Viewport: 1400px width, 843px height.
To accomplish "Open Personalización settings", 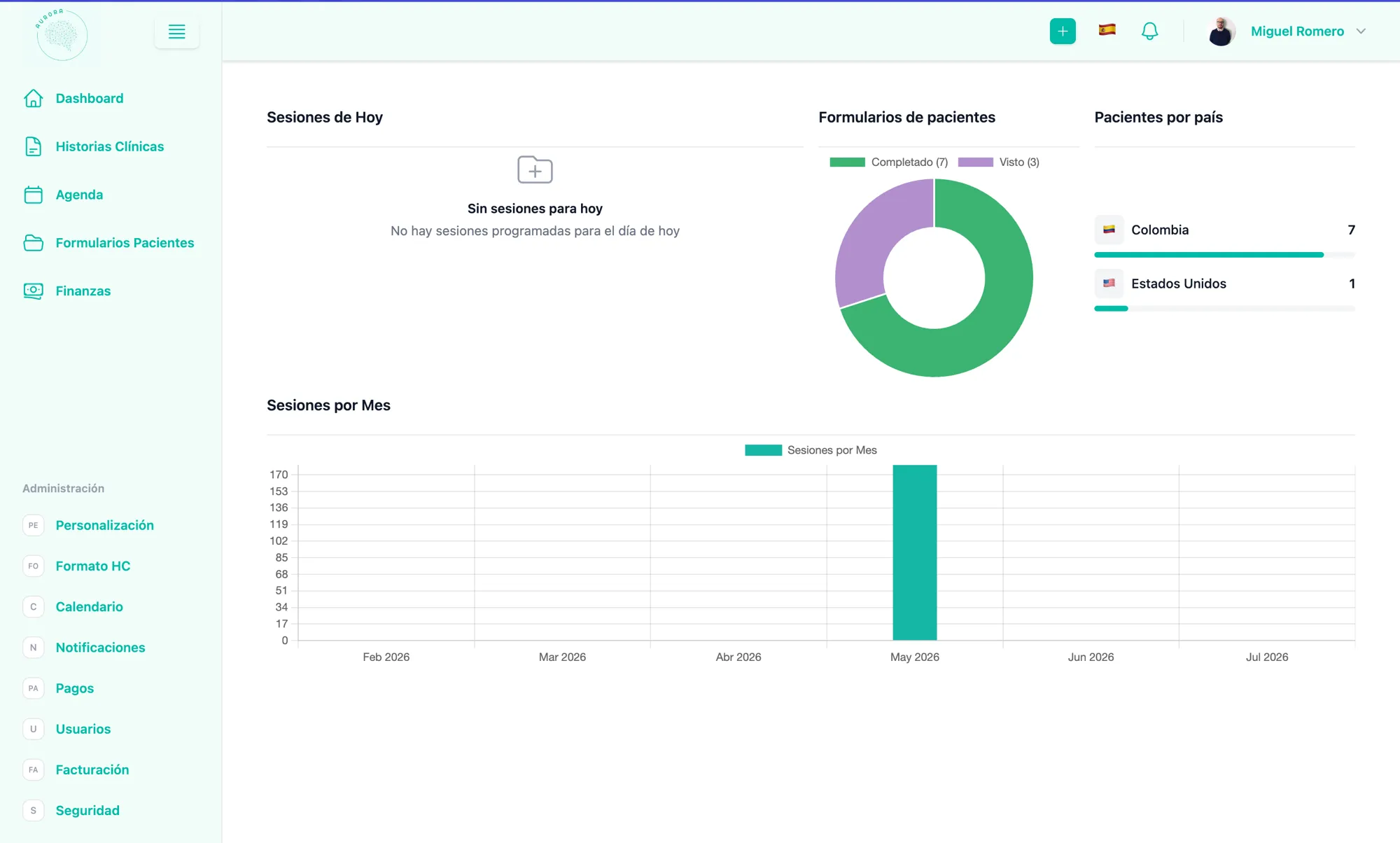I will [x=105, y=525].
